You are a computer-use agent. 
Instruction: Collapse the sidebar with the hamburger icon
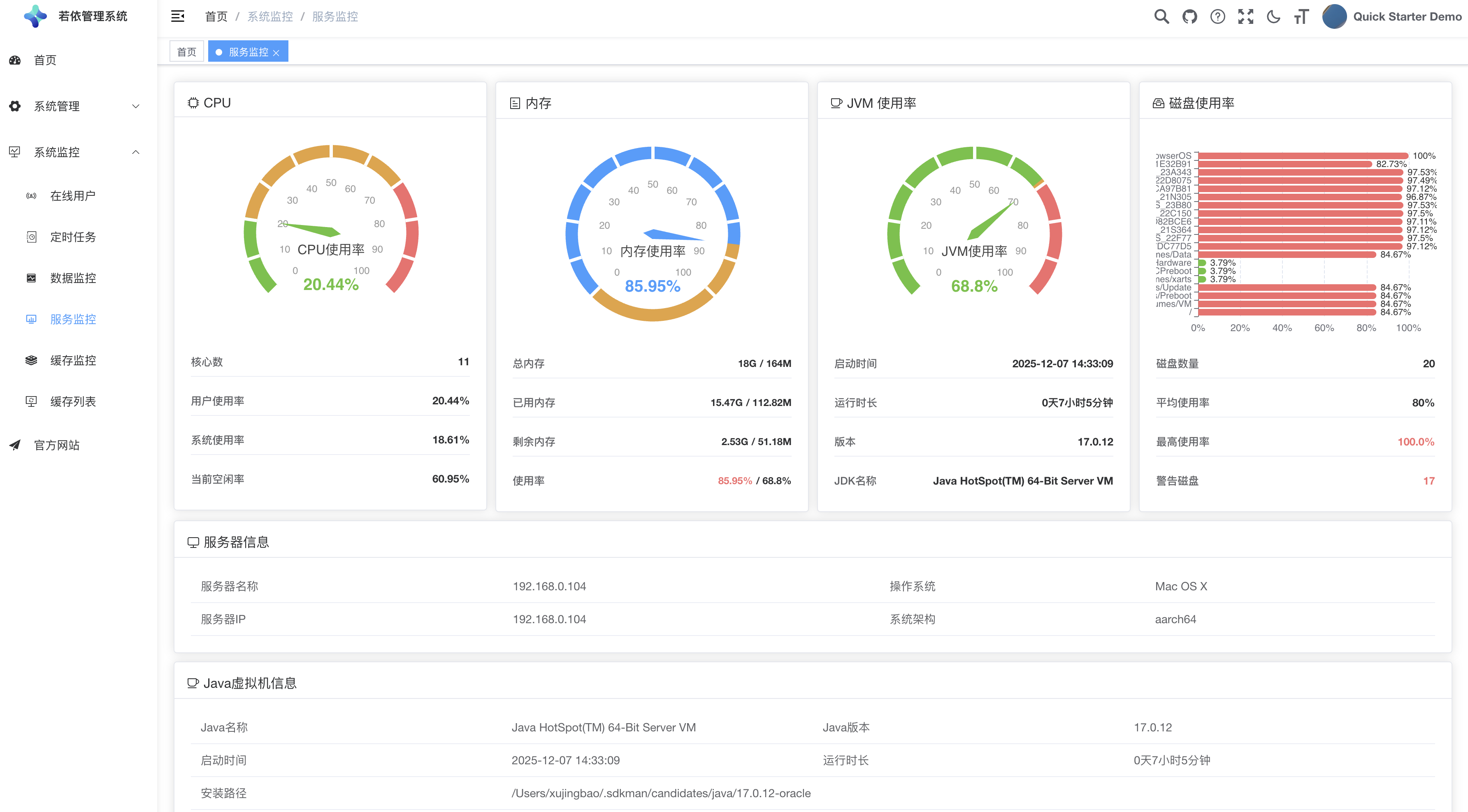[178, 16]
